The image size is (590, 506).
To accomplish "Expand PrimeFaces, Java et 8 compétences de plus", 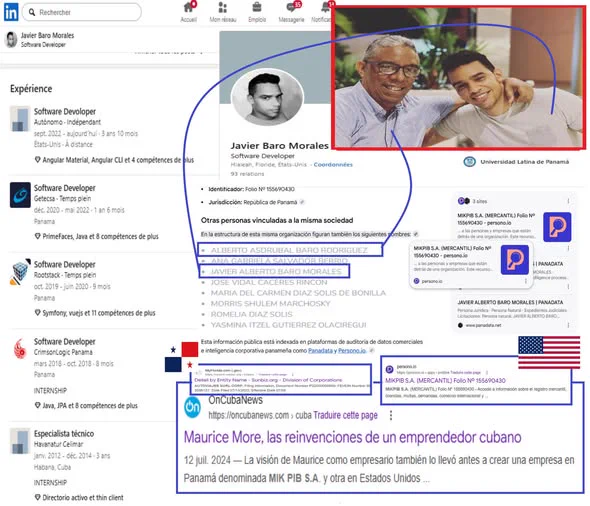I will [x=97, y=237].
